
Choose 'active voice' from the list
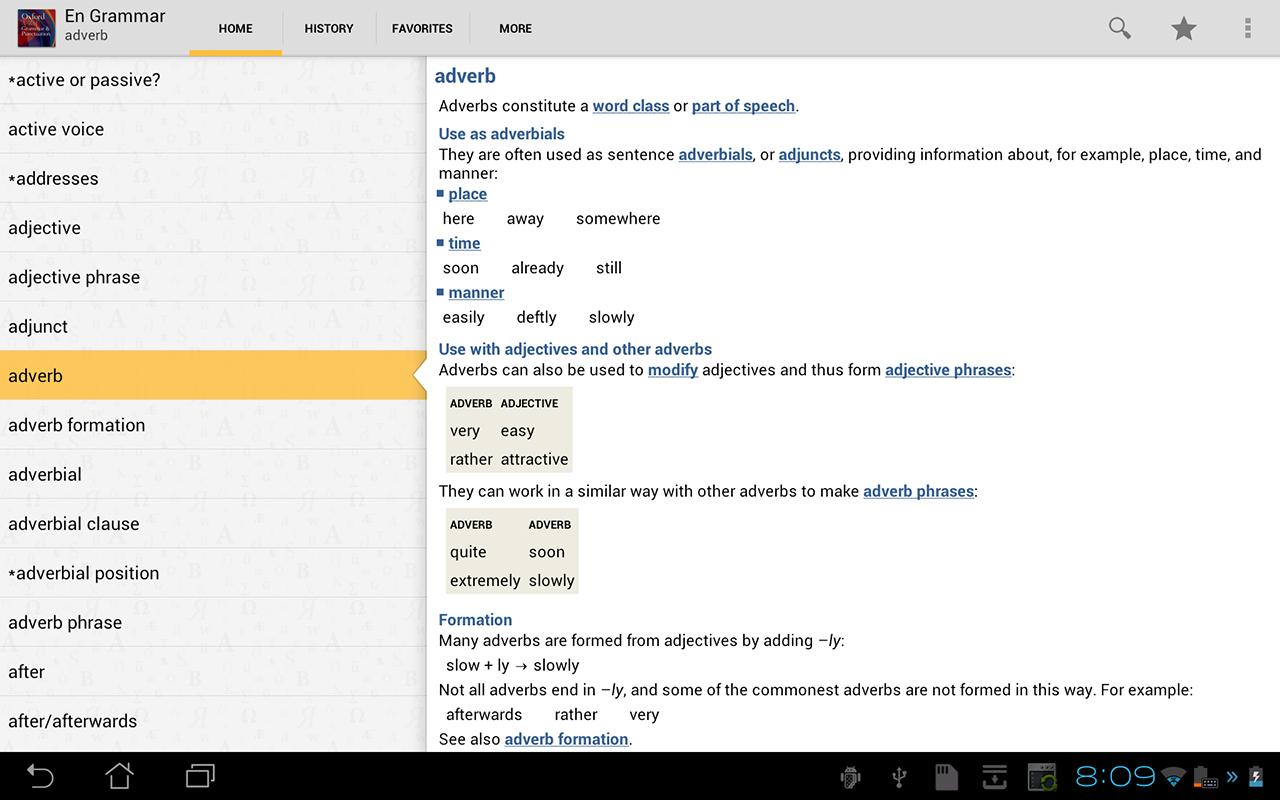56,129
